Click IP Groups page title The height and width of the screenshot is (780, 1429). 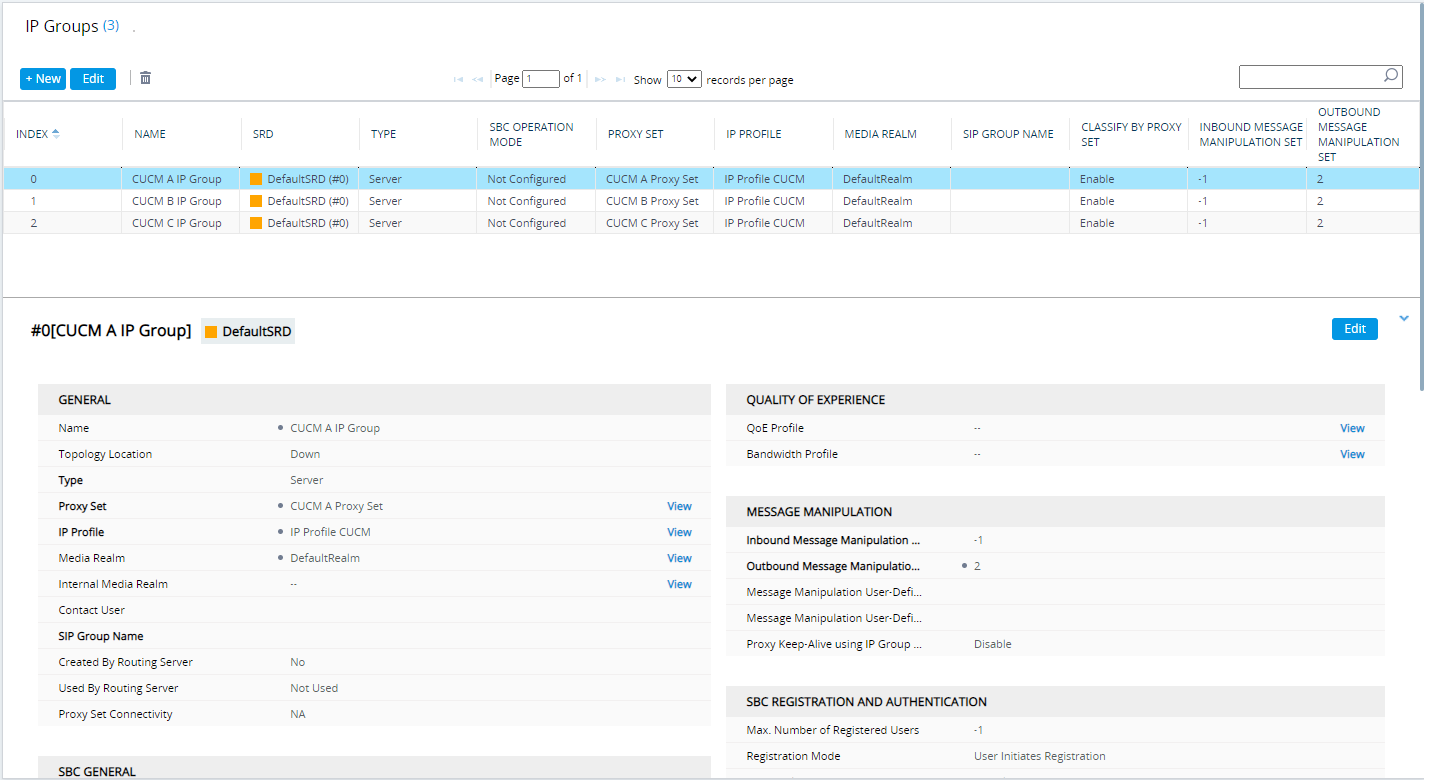pyautogui.click(x=62, y=26)
